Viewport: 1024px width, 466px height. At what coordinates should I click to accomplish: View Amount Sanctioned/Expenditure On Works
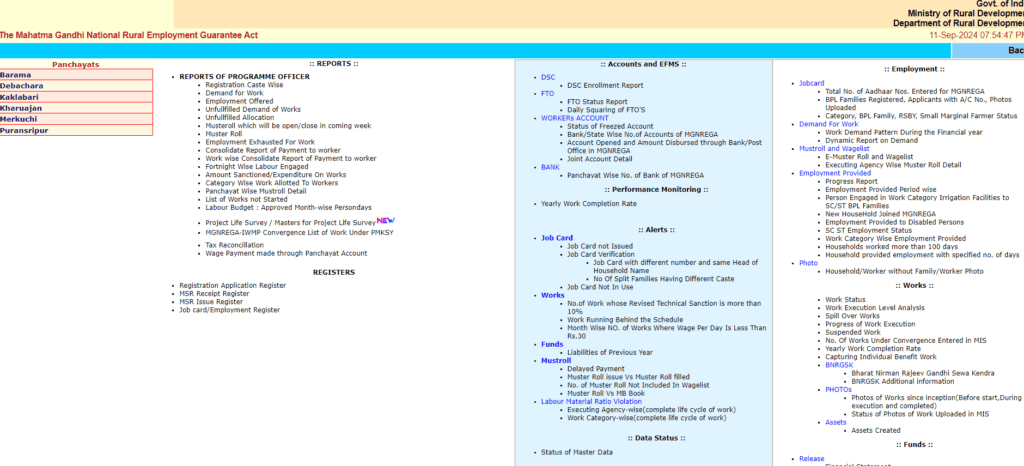pyautogui.click(x=276, y=175)
